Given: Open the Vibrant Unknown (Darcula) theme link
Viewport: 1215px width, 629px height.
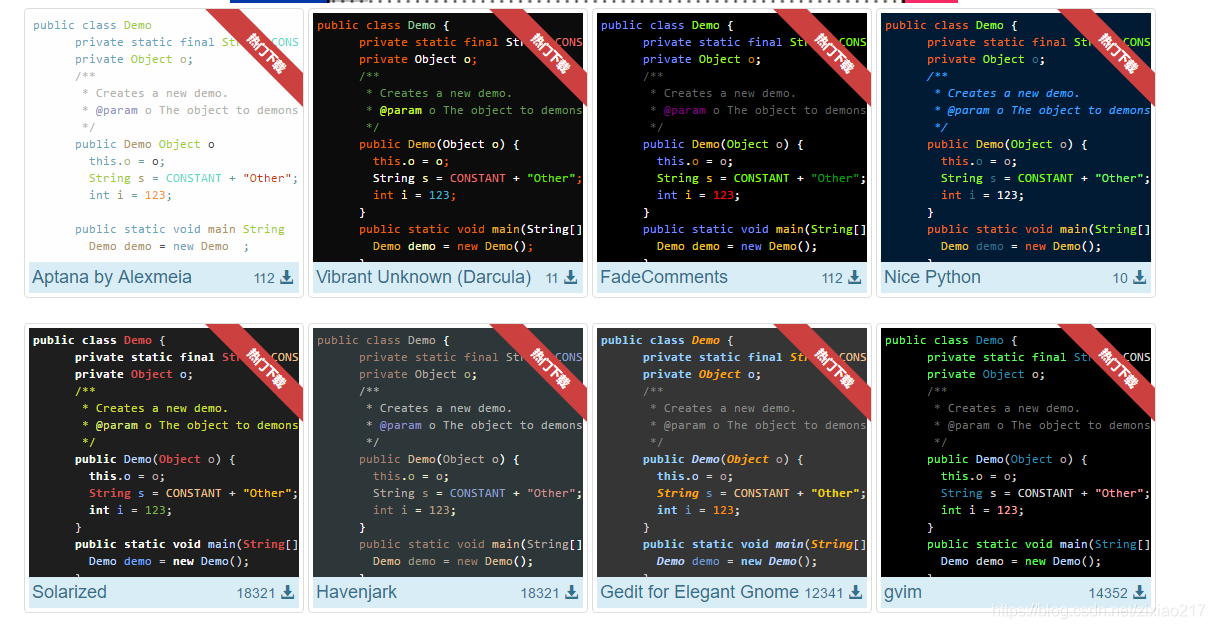Looking at the screenshot, I should point(424,277).
